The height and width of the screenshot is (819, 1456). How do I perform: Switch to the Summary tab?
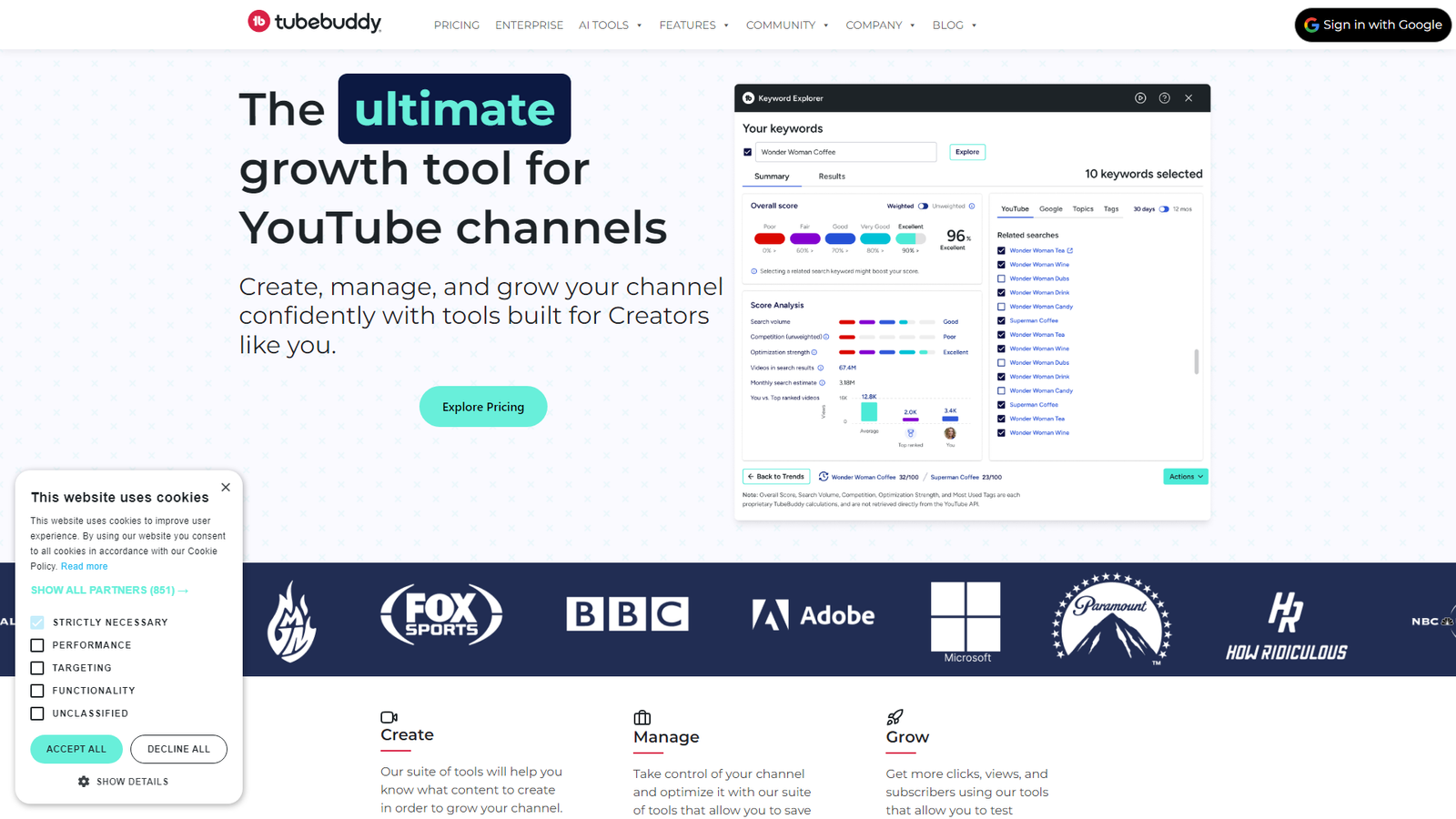click(772, 177)
